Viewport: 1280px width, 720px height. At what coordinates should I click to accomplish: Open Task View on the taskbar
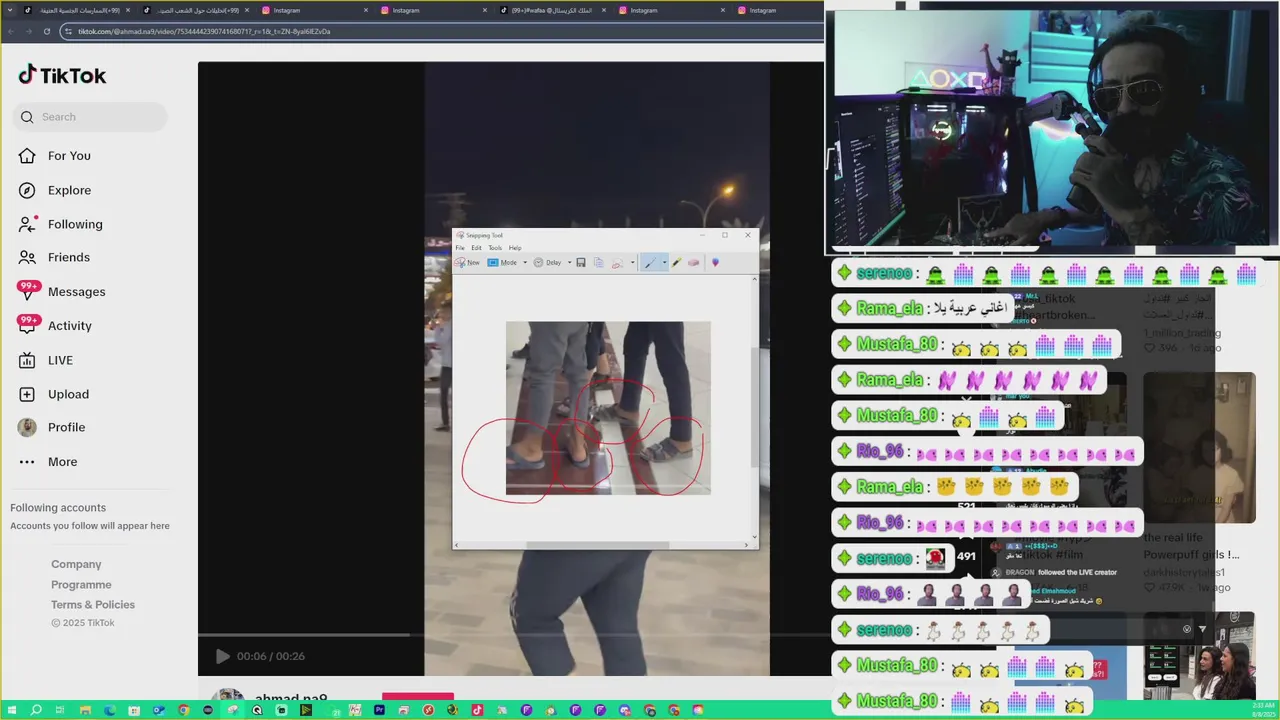(60, 710)
